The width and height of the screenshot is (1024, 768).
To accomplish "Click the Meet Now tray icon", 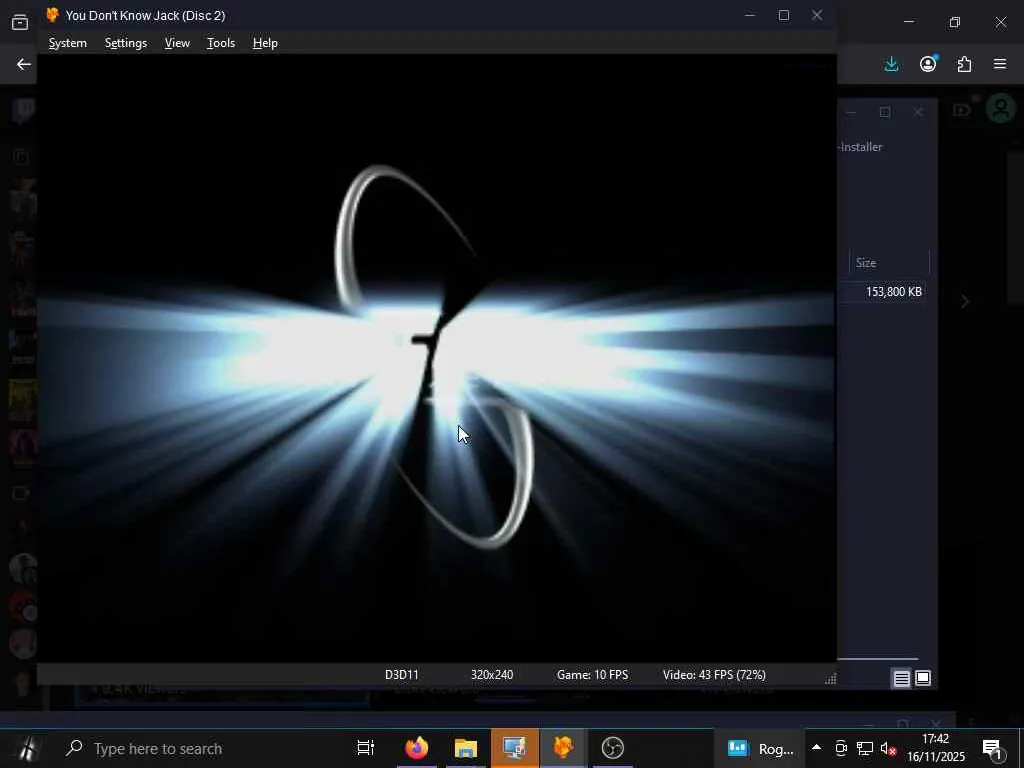I will point(841,748).
